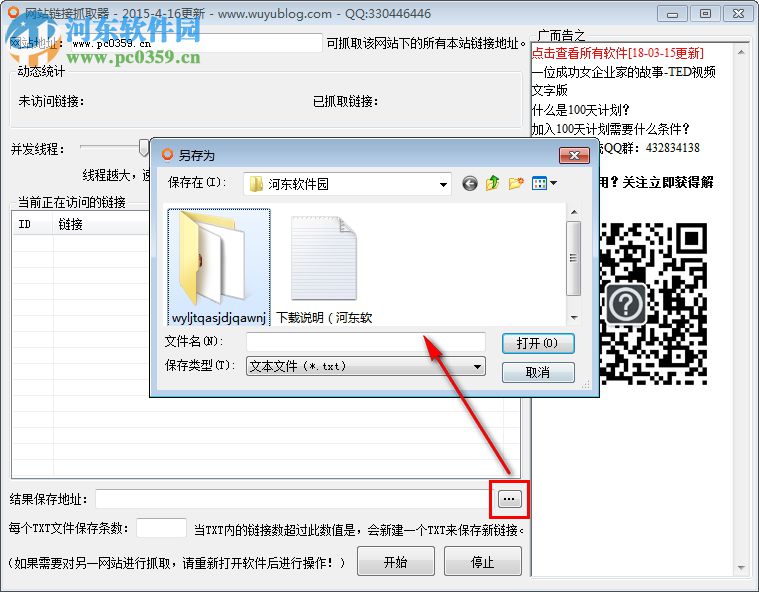Viewport: 759px width, 592px height.
Task: Open the 一位成功女企业家的故事 link
Action: (x=623, y=81)
